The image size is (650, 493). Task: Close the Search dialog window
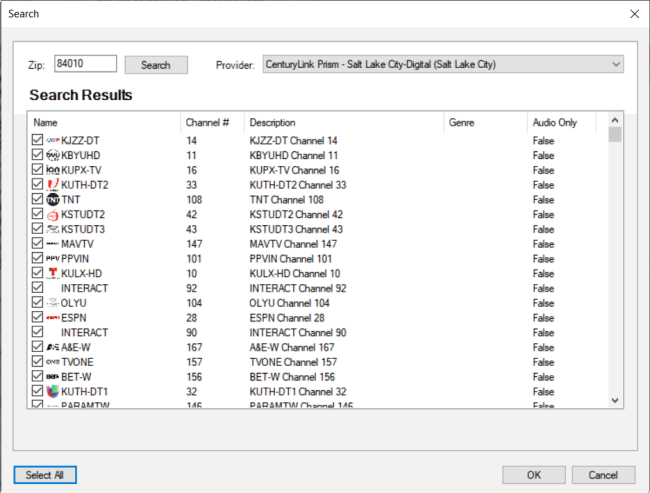click(x=634, y=14)
